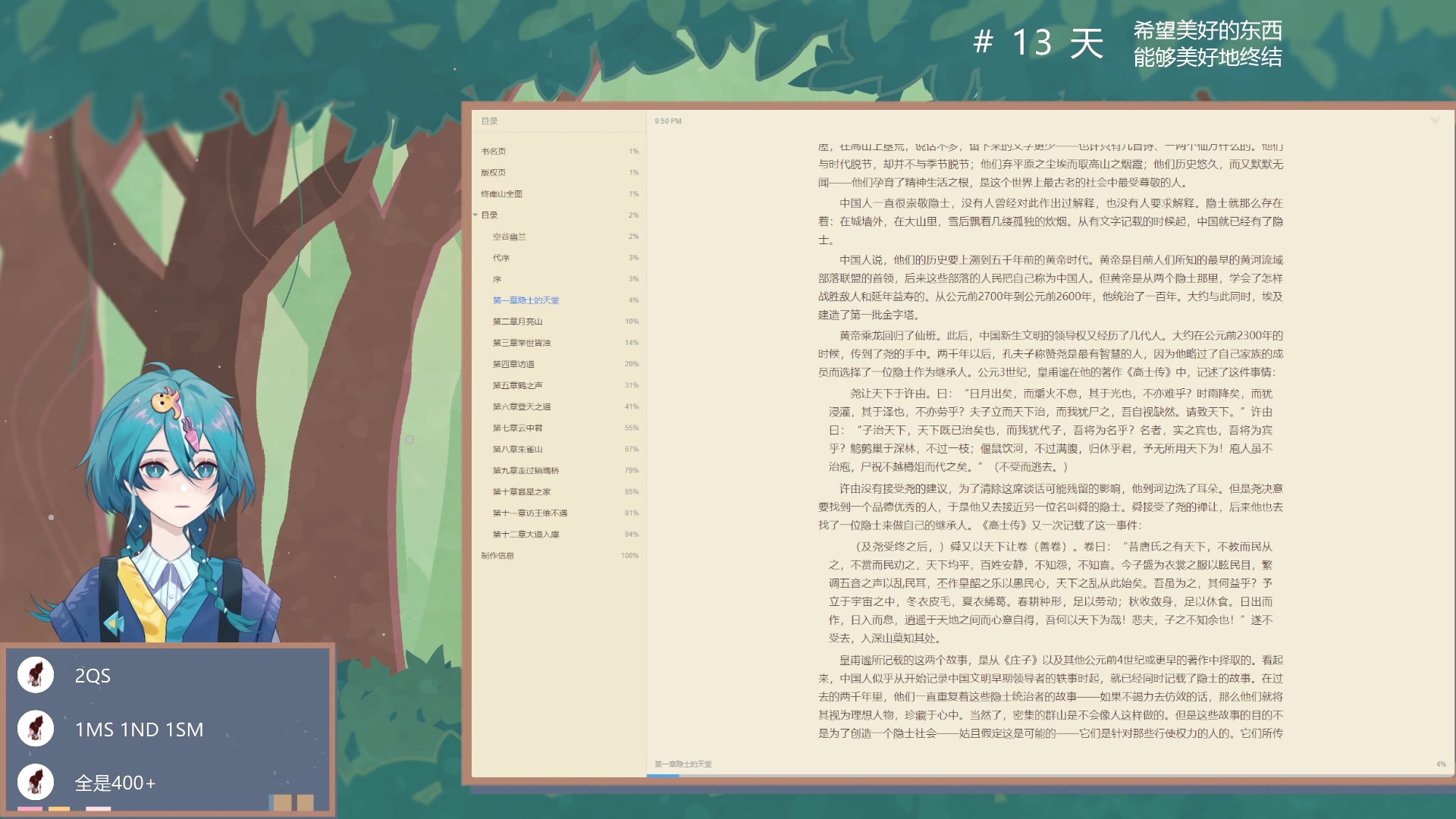Open chapter 第八章朱雀山
This screenshot has height=819, width=1456.
pyautogui.click(x=559, y=449)
